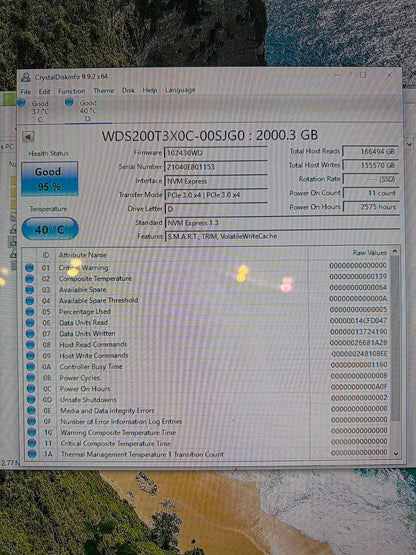
Task: Click status dot for Unsafe Shutdowns
Action: (31, 400)
